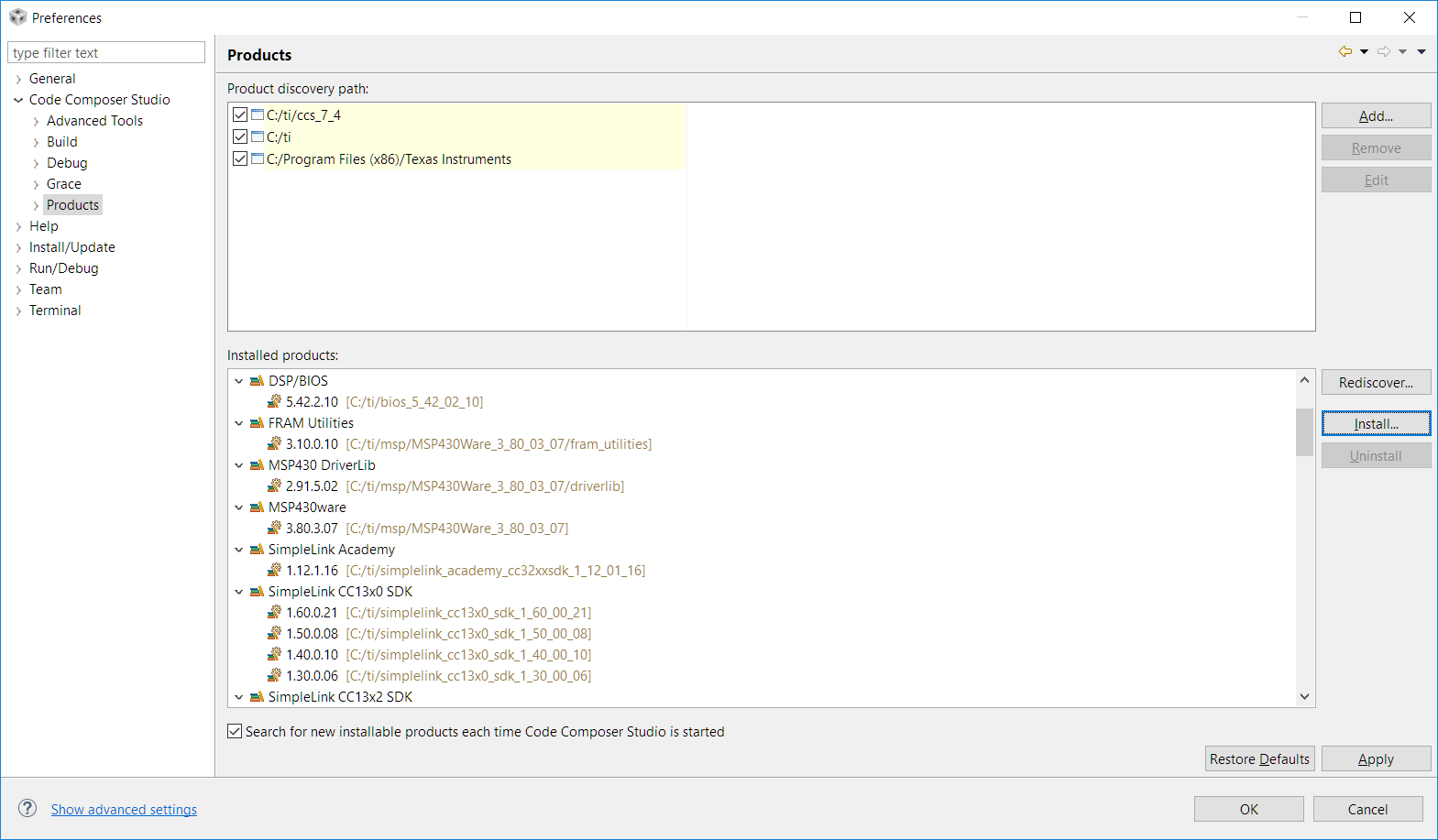Click the SimpleLink CC13x0 SDK 1.60.0.21 icon
This screenshot has height=840, width=1438.
coord(274,613)
